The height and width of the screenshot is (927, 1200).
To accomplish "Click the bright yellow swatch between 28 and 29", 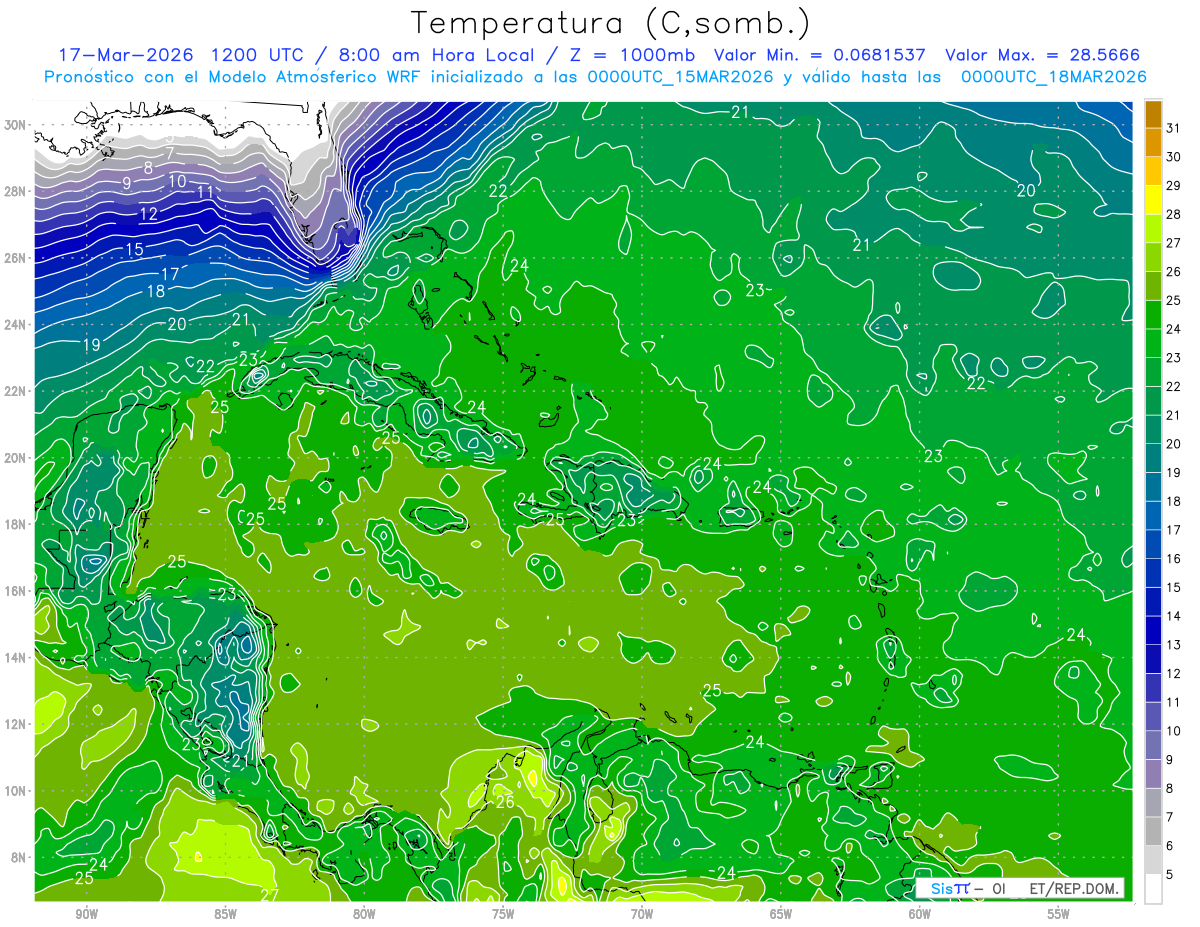I will click(1154, 200).
